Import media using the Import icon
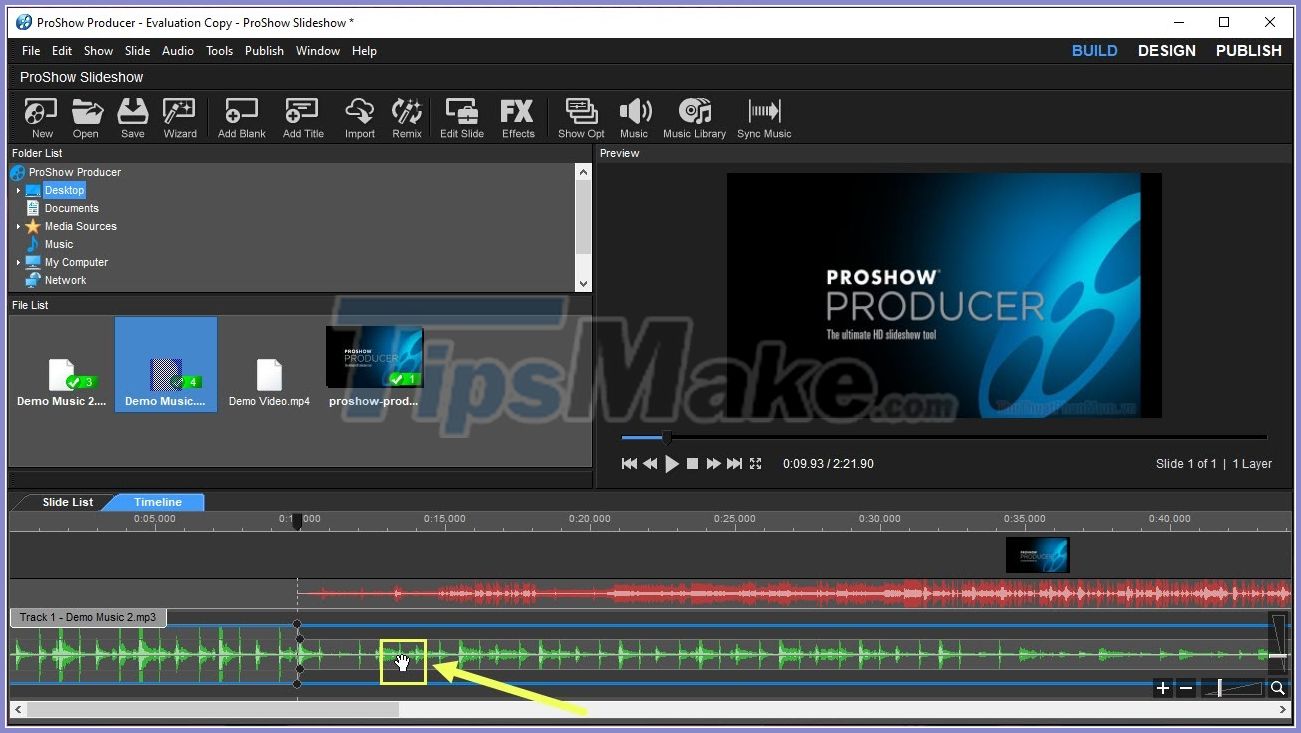The height and width of the screenshot is (733, 1301). click(x=359, y=117)
